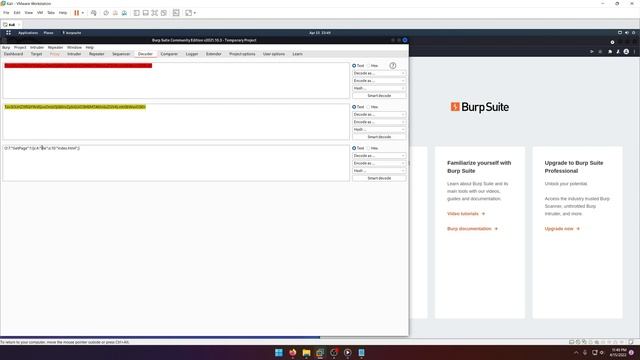The image size is (640, 360).
Task: Click VMware thumbnail bar view icon
Action: coord(146,13)
